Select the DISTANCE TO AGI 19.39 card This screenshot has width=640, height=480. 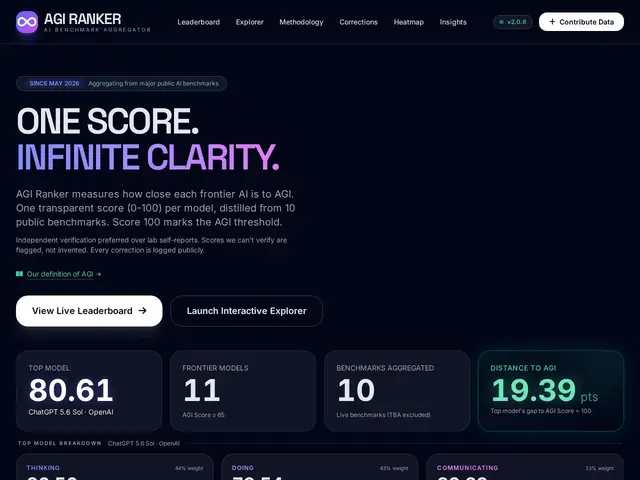pos(551,391)
